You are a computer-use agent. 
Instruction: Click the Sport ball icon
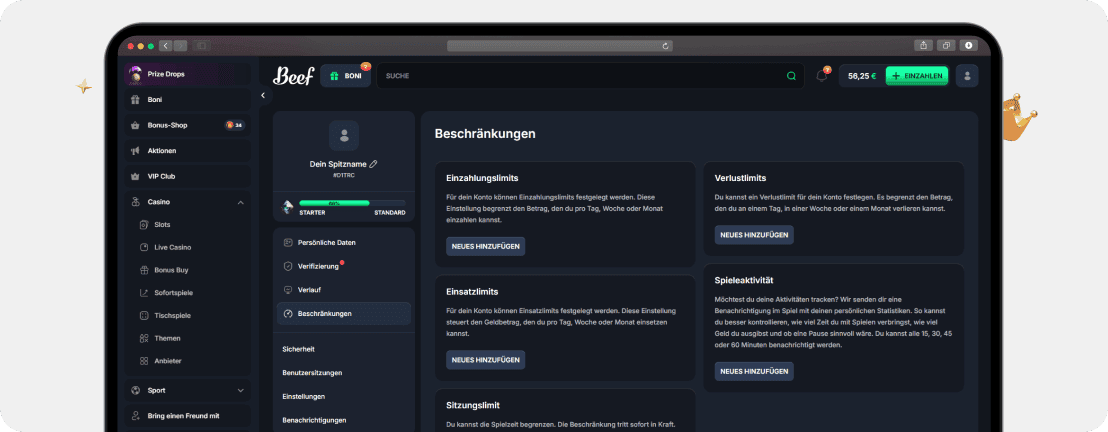pos(135,390)
